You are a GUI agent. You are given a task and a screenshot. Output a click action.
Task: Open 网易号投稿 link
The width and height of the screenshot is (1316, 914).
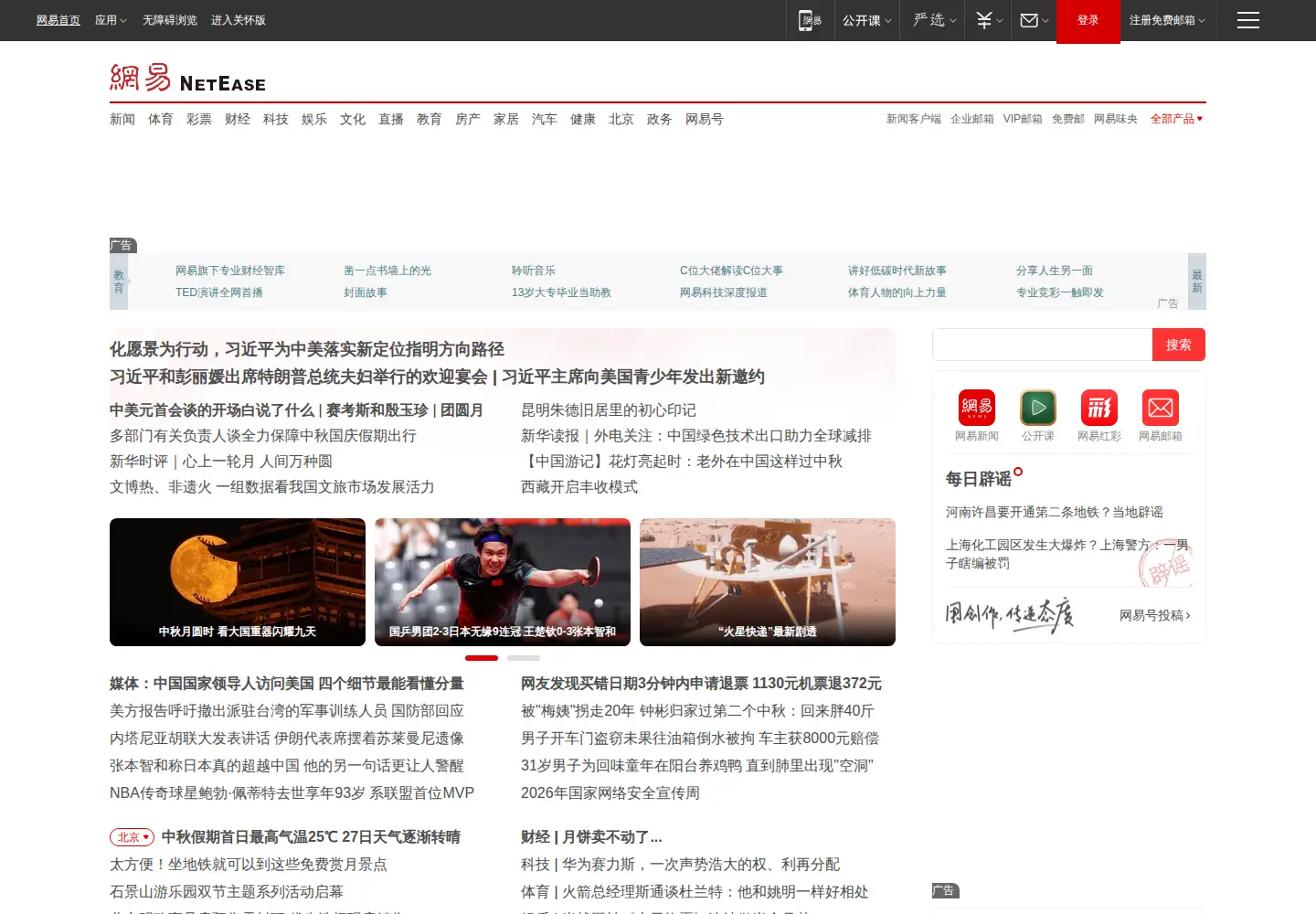1155,615
